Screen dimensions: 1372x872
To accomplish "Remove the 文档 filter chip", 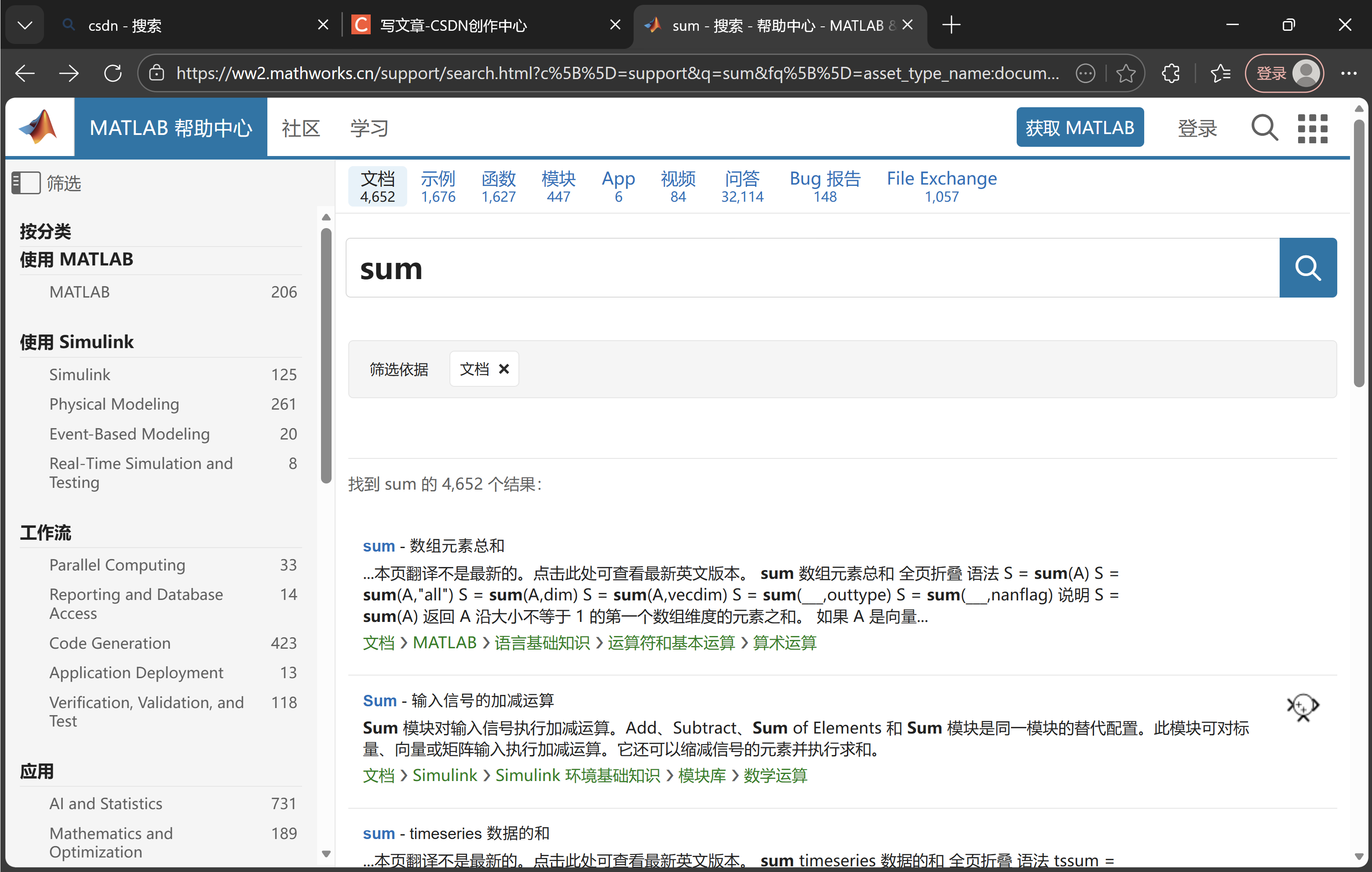I will [x=504, y=369].
